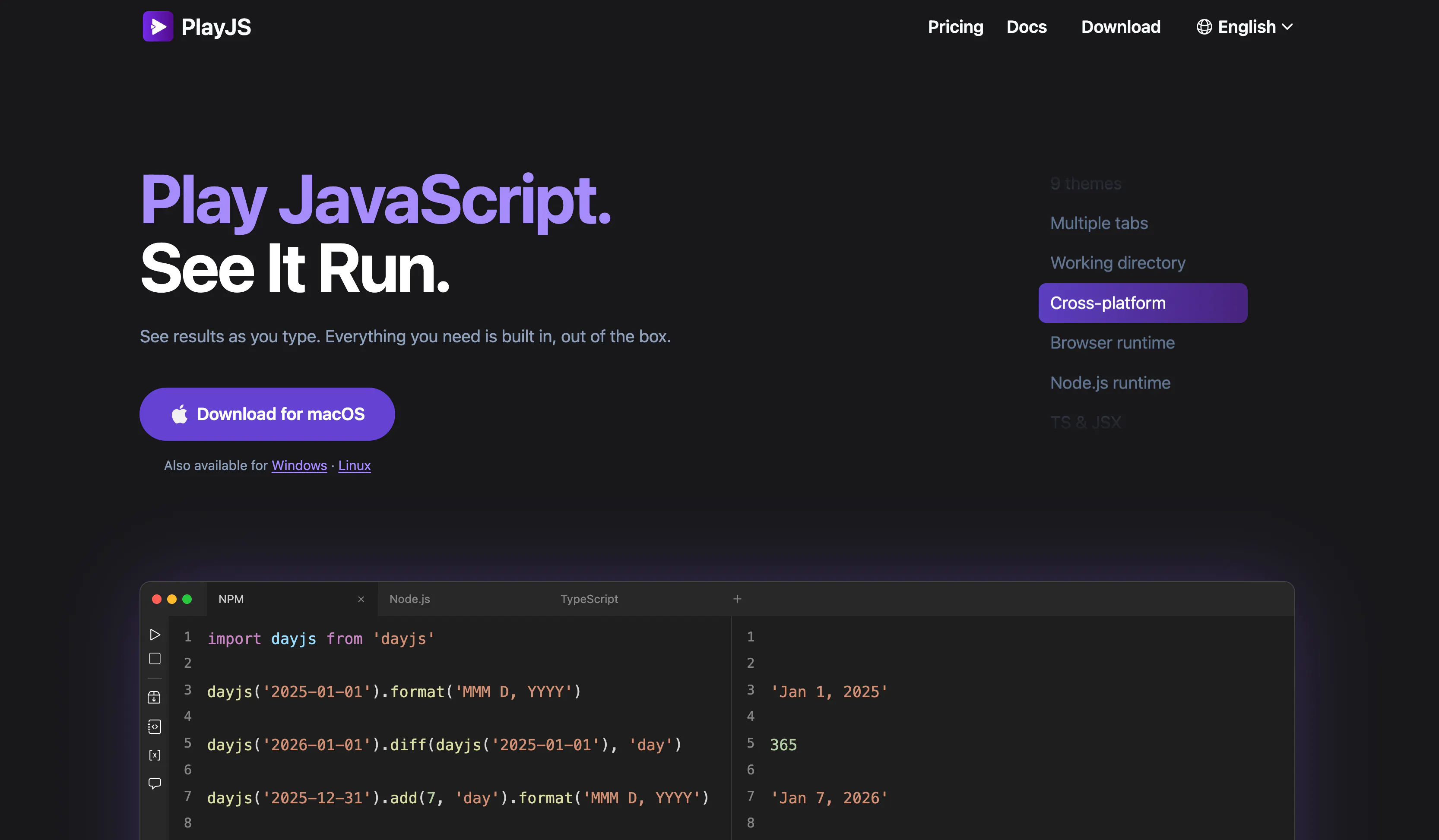Click the code snippets icon in sidebar

click(x=154, y=727)
